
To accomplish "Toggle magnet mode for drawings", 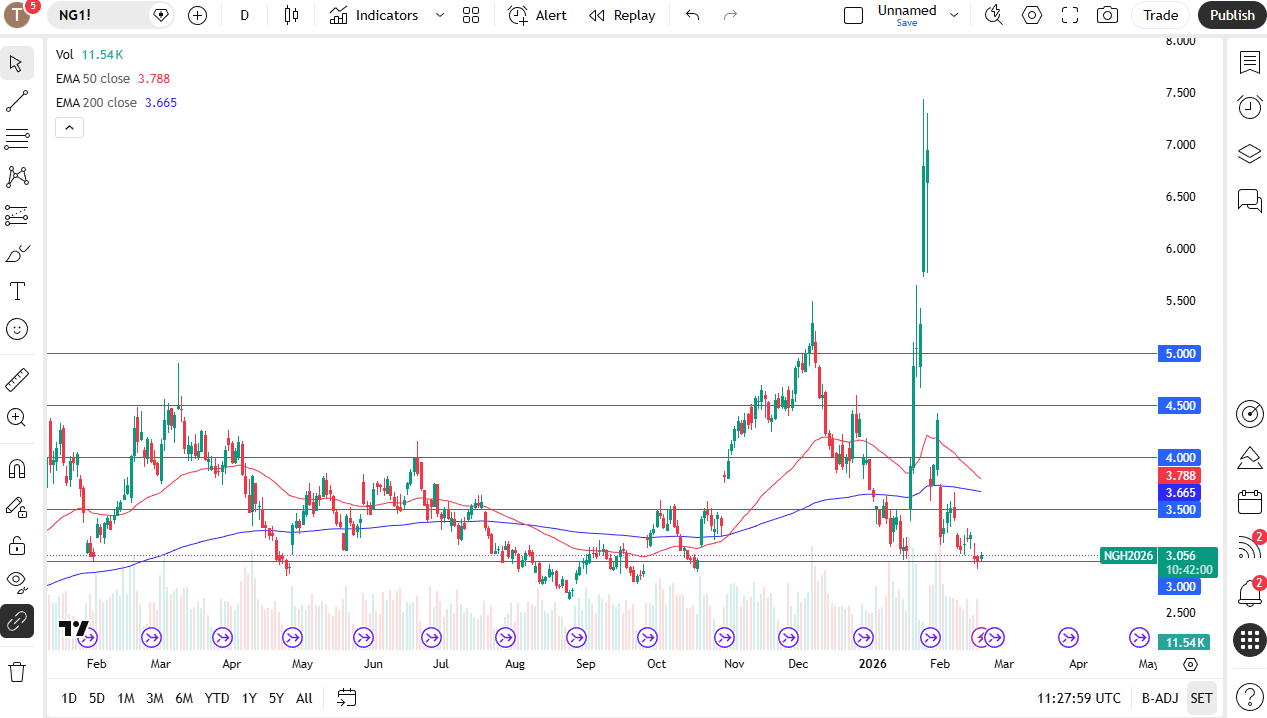I will pos(17,469).
